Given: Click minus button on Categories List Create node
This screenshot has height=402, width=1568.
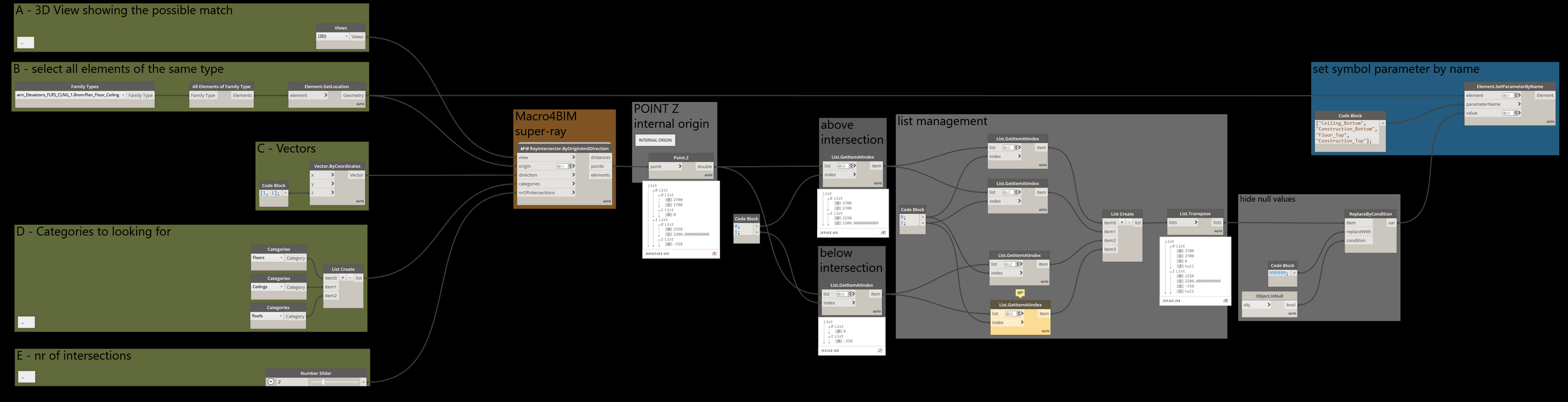Looking at the screenshot, I should (x=350, y=278).
